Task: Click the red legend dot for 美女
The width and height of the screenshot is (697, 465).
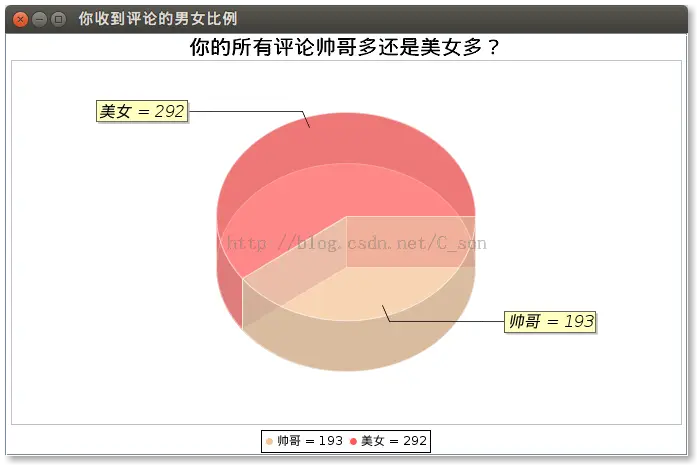Action: click(353, 441)
